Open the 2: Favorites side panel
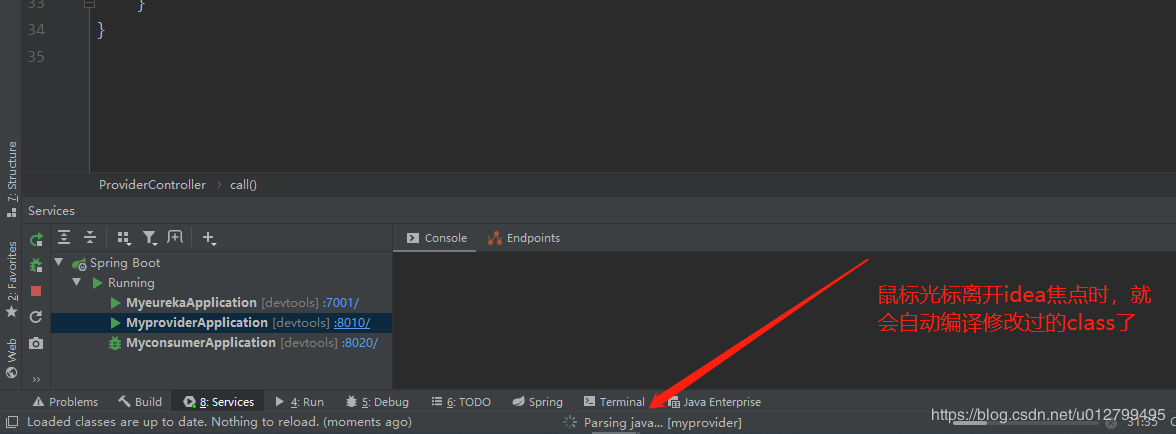1176x434 pixels. (11, 280)
